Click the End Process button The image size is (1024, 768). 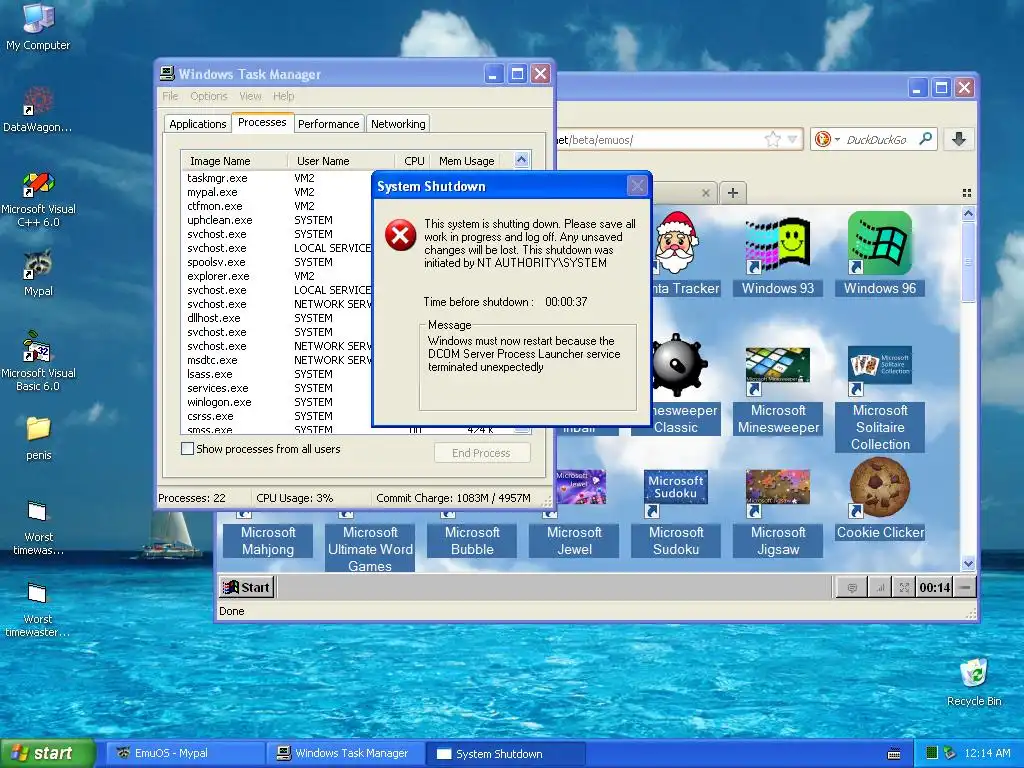(481, 453)
